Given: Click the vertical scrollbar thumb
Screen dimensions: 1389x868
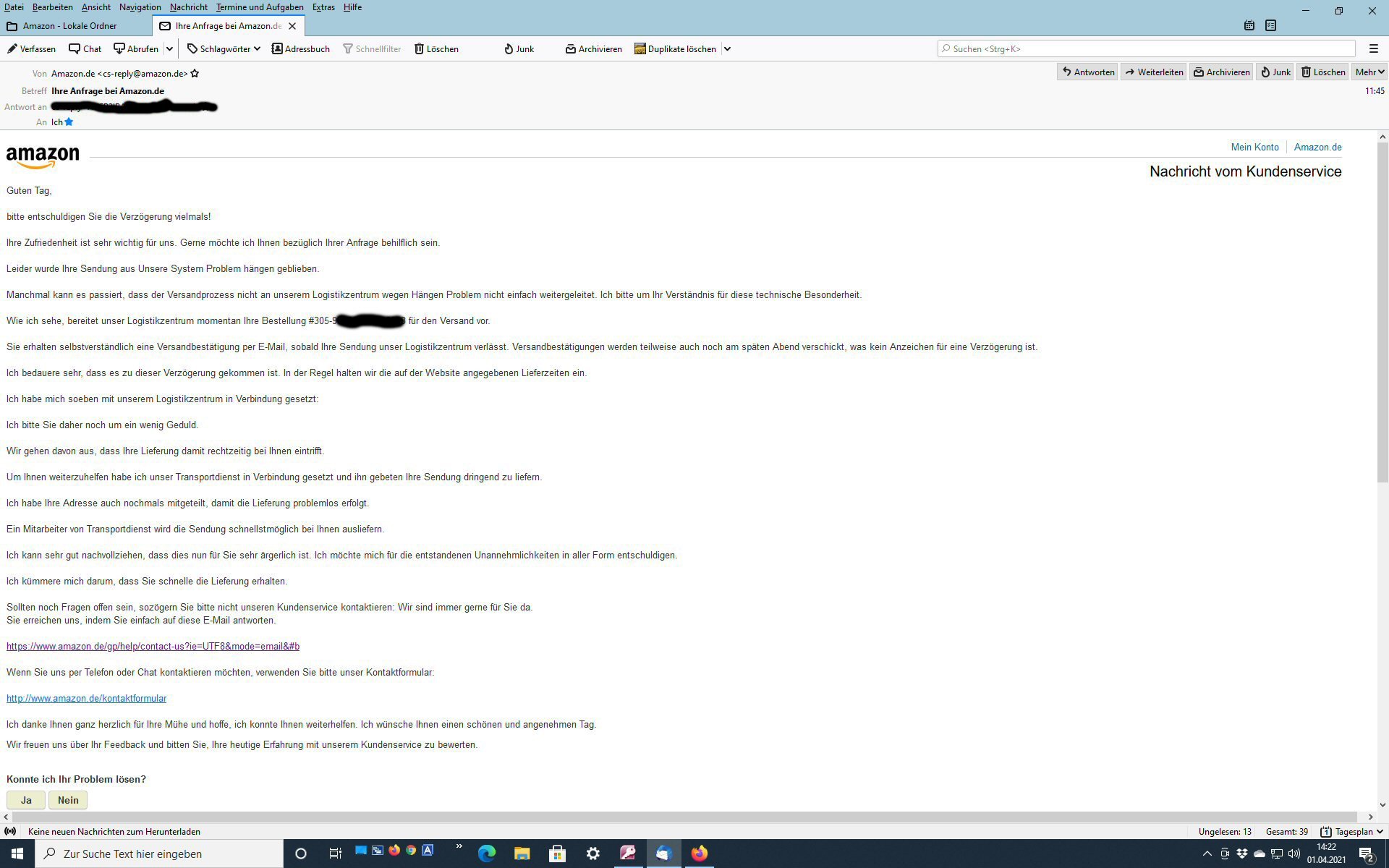Looking at the screenshot, I should click(1382, 312).
